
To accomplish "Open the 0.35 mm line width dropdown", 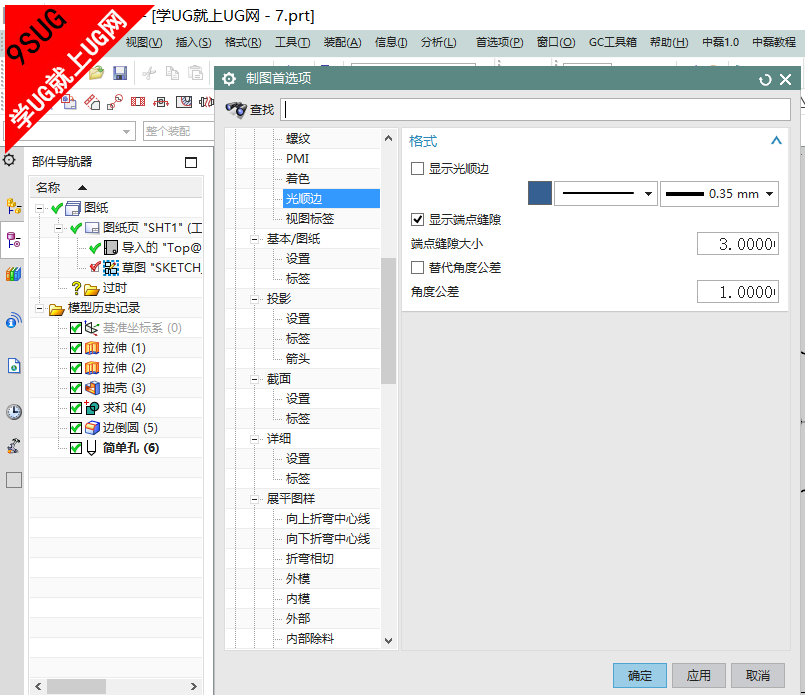I will 719,194.
